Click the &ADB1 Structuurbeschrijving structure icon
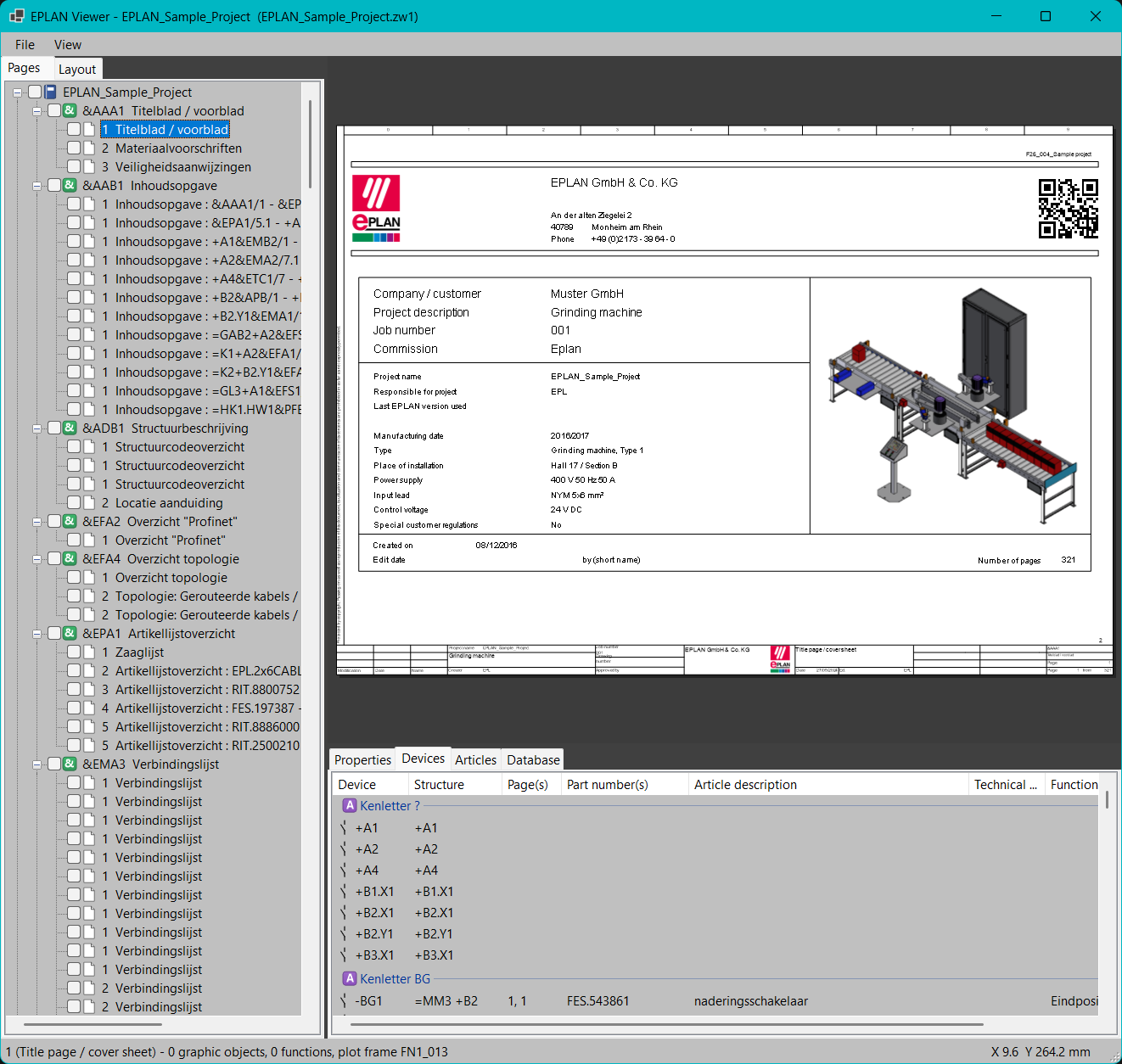 pos(70,428)
